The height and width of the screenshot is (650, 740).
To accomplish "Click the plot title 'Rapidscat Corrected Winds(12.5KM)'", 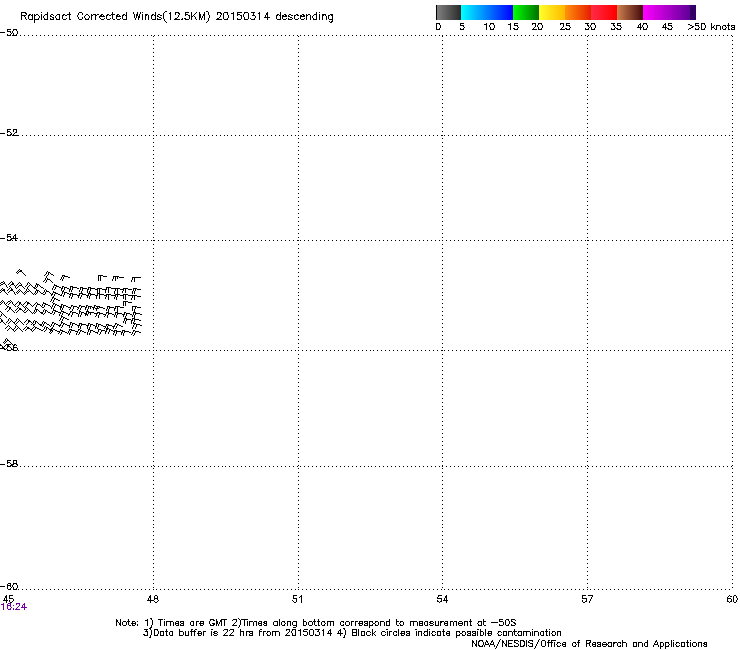I will (115, 17).
